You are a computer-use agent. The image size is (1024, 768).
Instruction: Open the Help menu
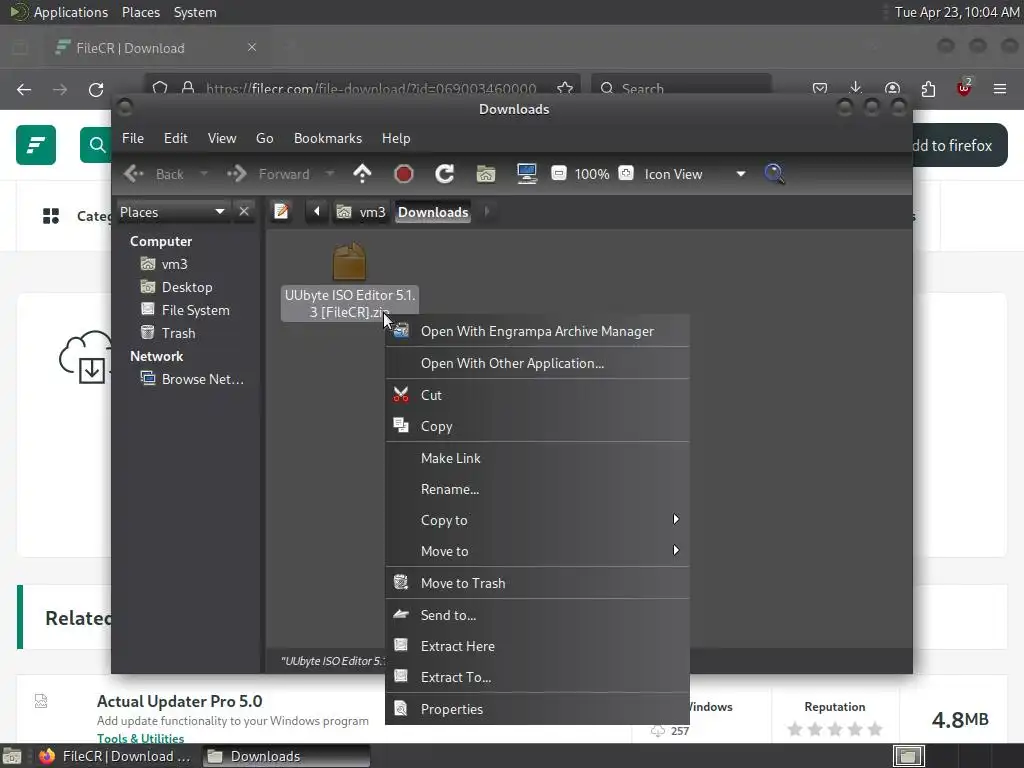(x=396, y=138)
